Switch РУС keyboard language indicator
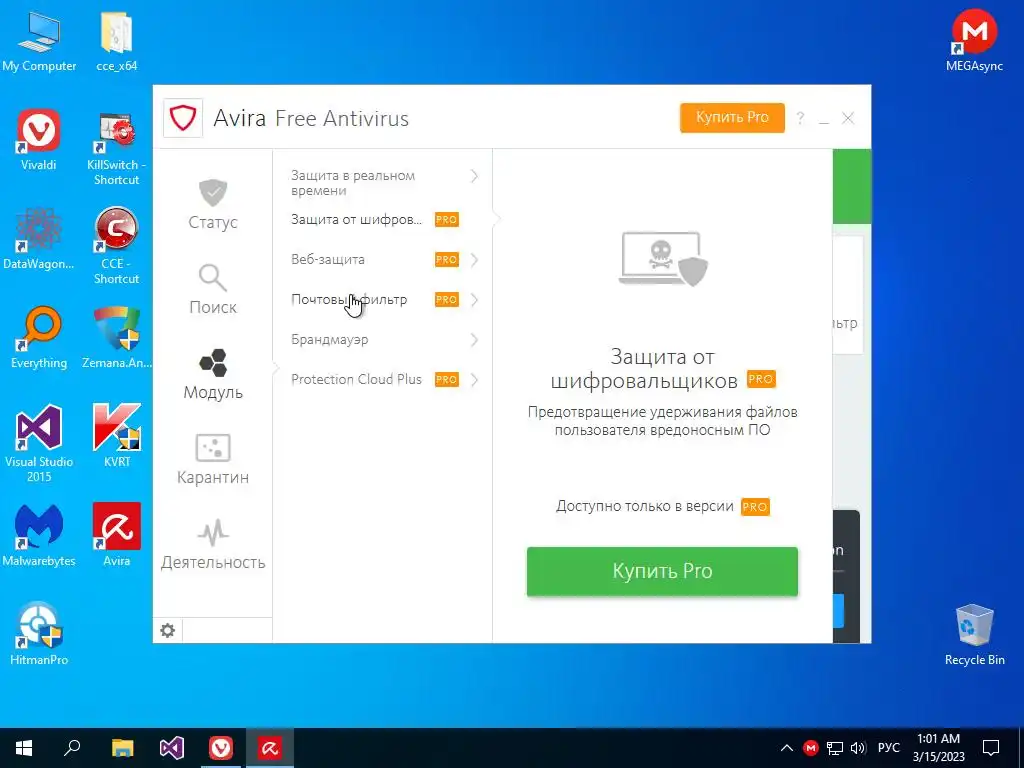 pyautogui.click(x=889, y=748)
